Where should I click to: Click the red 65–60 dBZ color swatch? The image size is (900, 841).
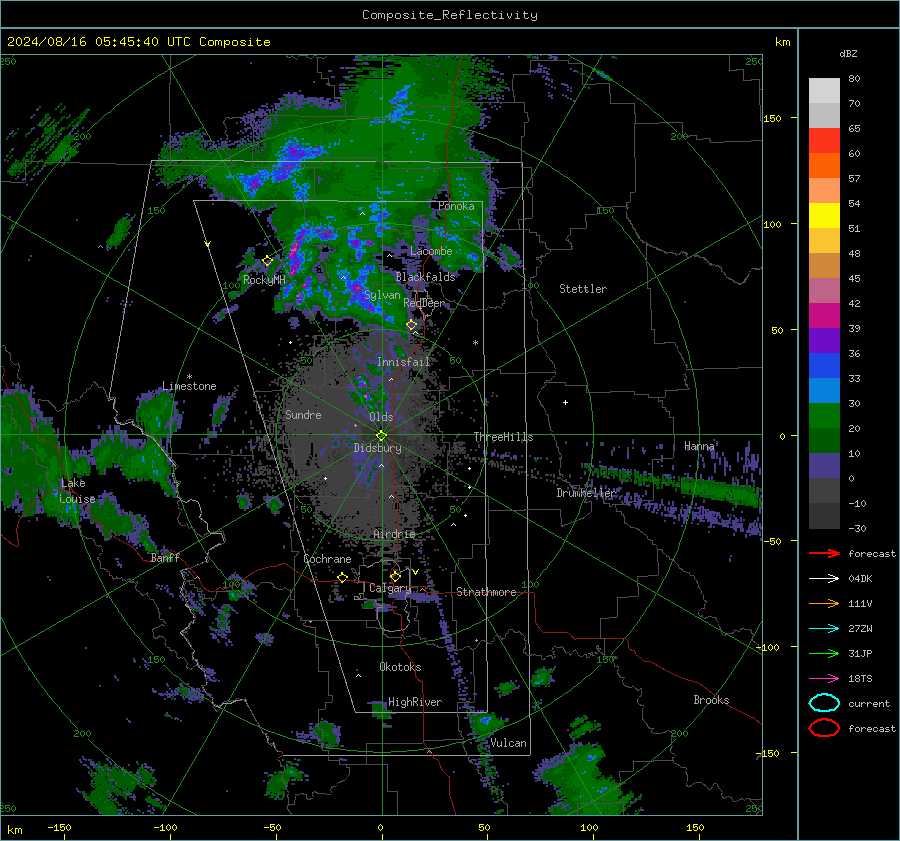click(x=824, y=141)
